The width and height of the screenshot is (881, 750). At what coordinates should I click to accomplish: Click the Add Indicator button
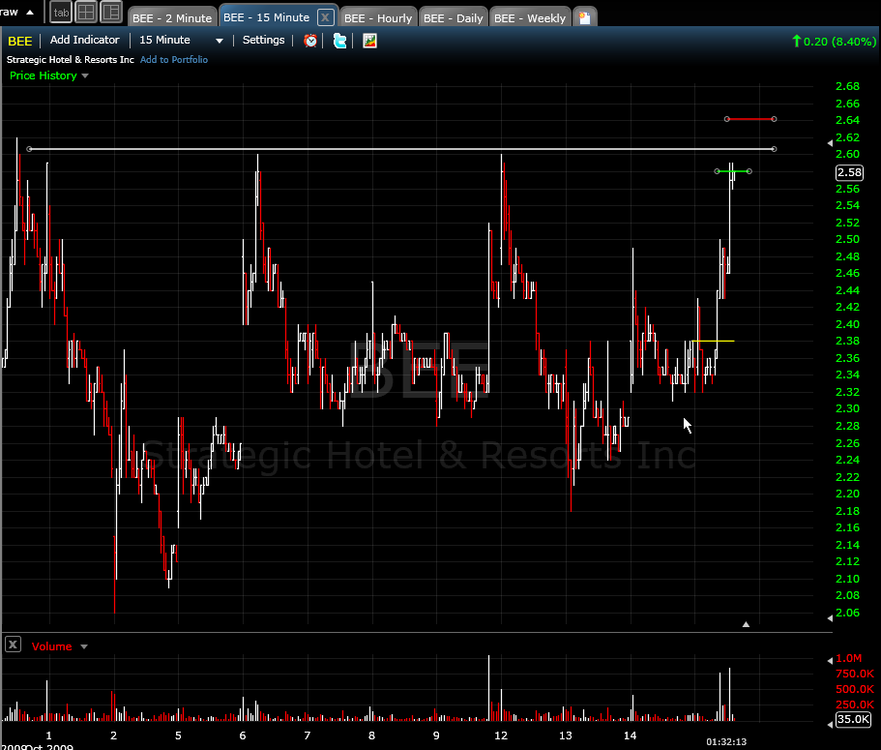(85, 40)
